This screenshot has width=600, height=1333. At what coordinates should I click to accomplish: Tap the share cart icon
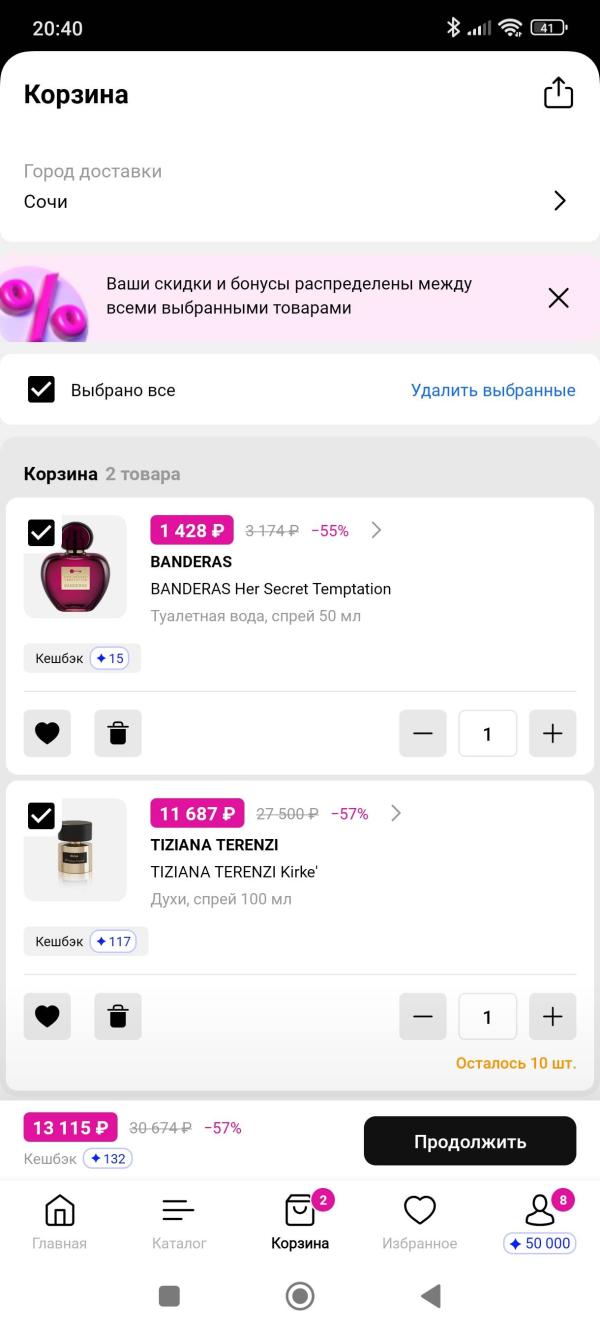[558, 93]
